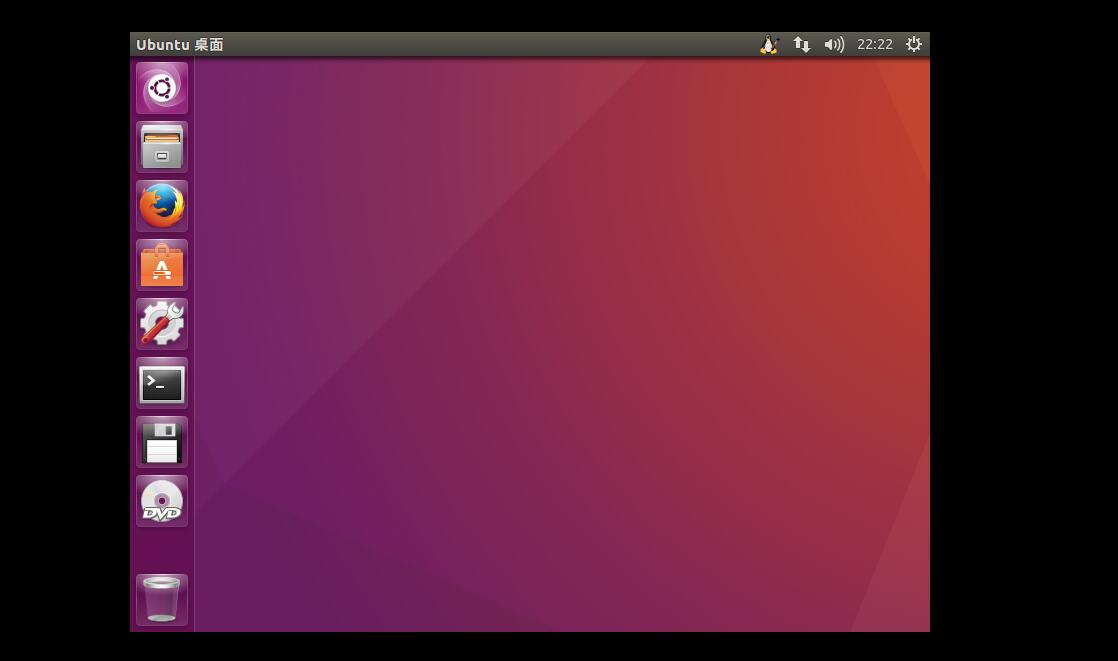Open the Files file manager icon
The height and width of the screenshot is (661, 1118).
click(x=161, y=146)
